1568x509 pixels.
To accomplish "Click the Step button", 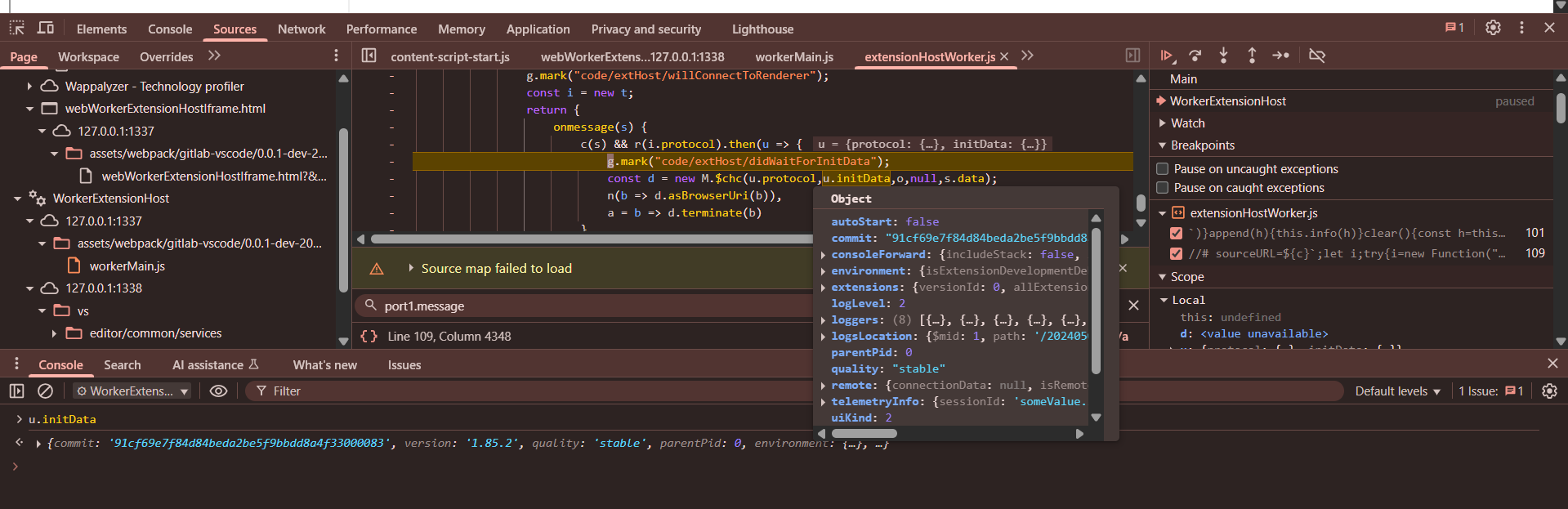I will pos(1280,56).
